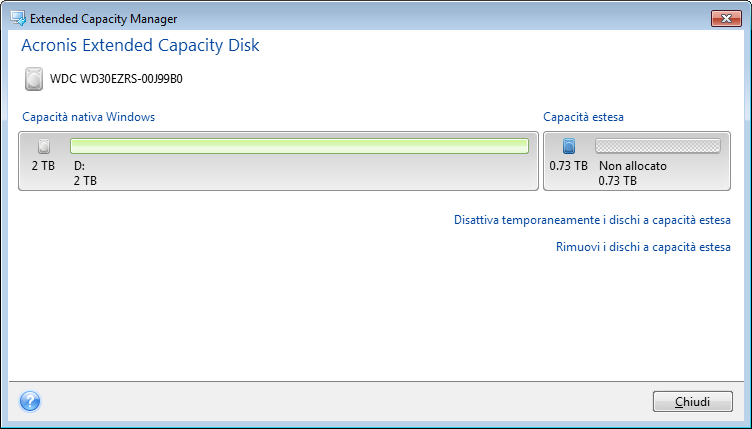Image resolution: width=752 pixels, height=429 pixels.
Task: Click Disattiva temporaneamente i dischi a capacità estesa
Action: pyautogui.click(x=592, y=220)
